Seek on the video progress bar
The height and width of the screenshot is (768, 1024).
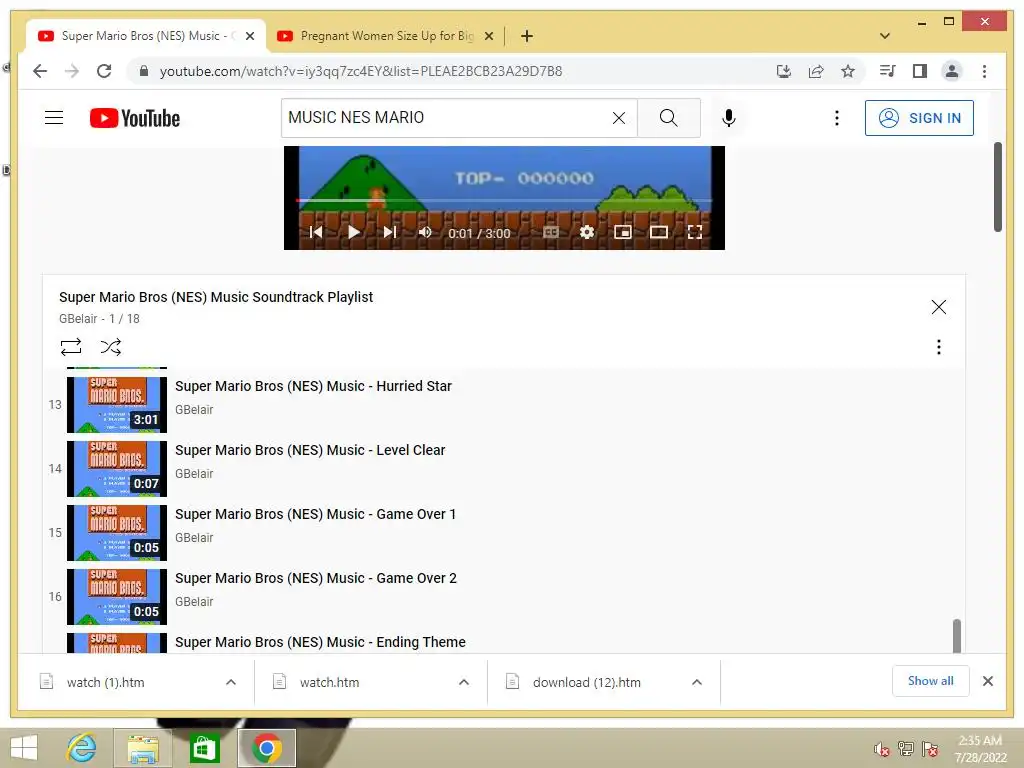point(504,200)
